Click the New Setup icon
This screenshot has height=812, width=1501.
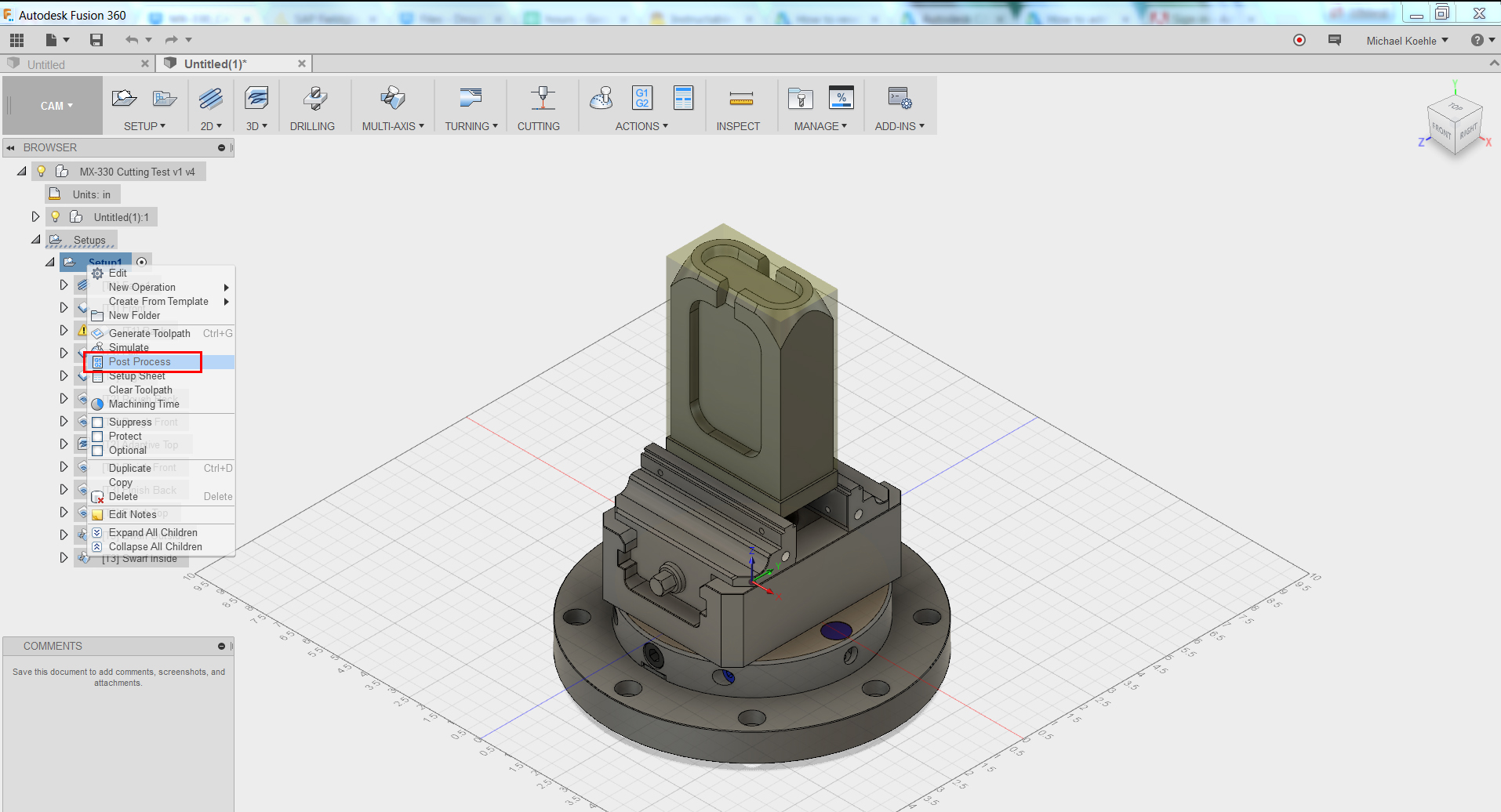point(124,98)
